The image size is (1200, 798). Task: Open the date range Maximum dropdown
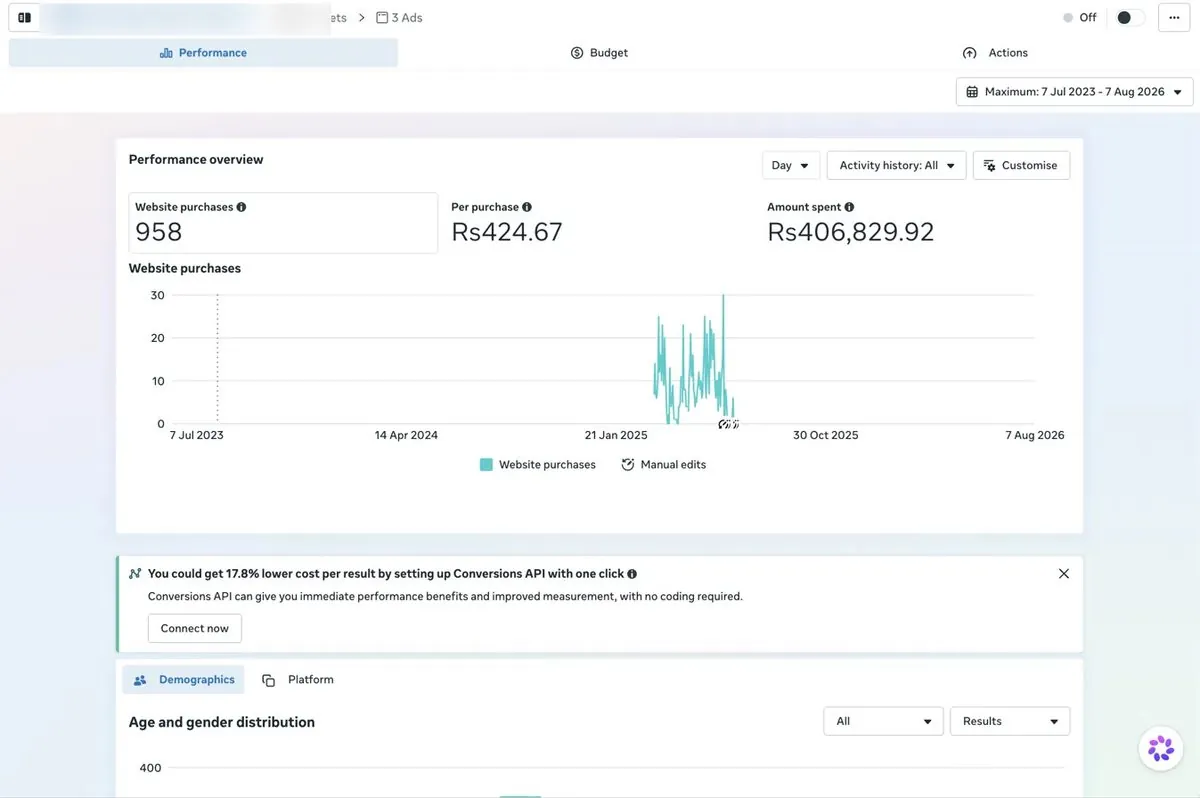click(x=1075, y=92)
